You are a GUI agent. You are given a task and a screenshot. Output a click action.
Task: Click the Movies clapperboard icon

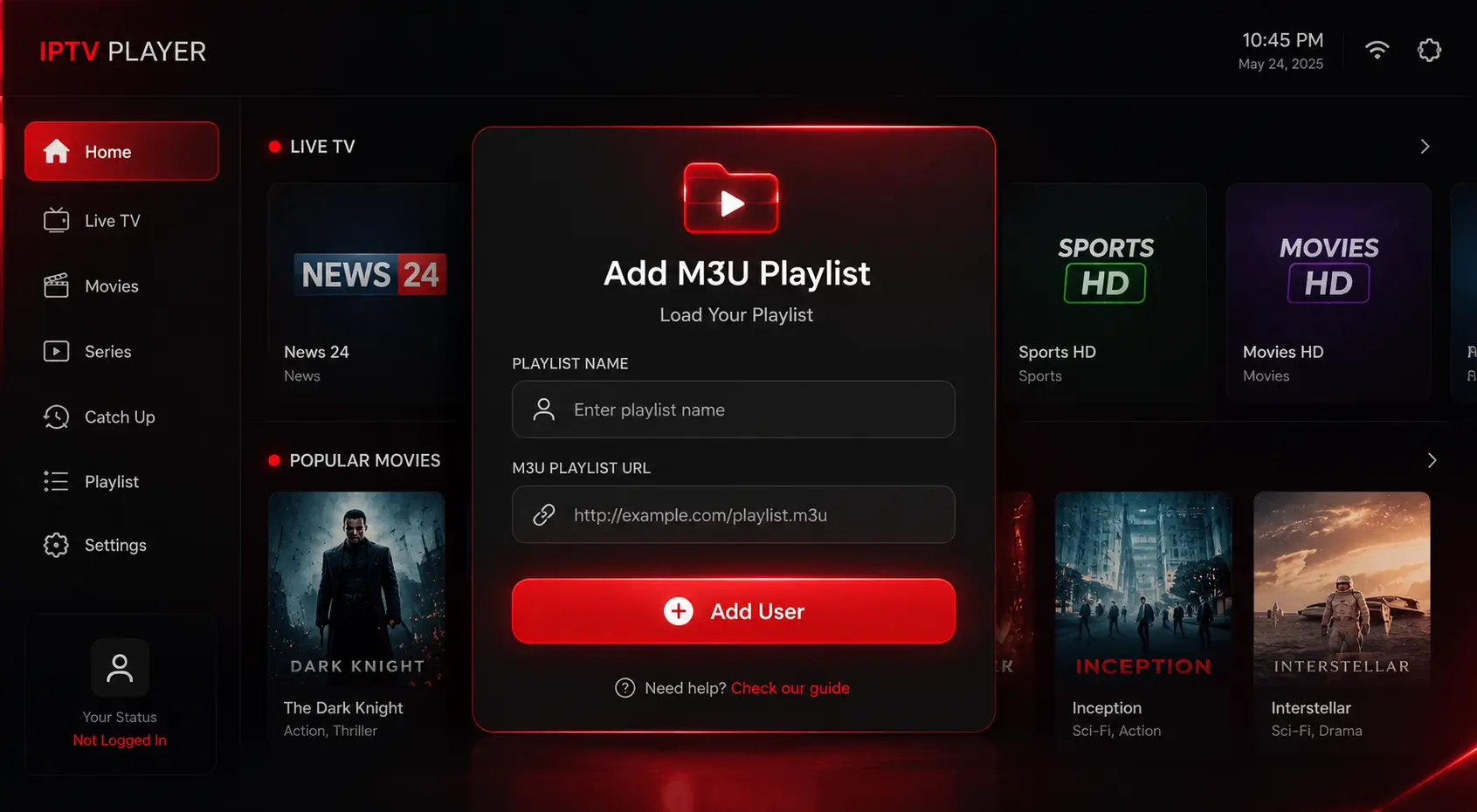(57, 286)
